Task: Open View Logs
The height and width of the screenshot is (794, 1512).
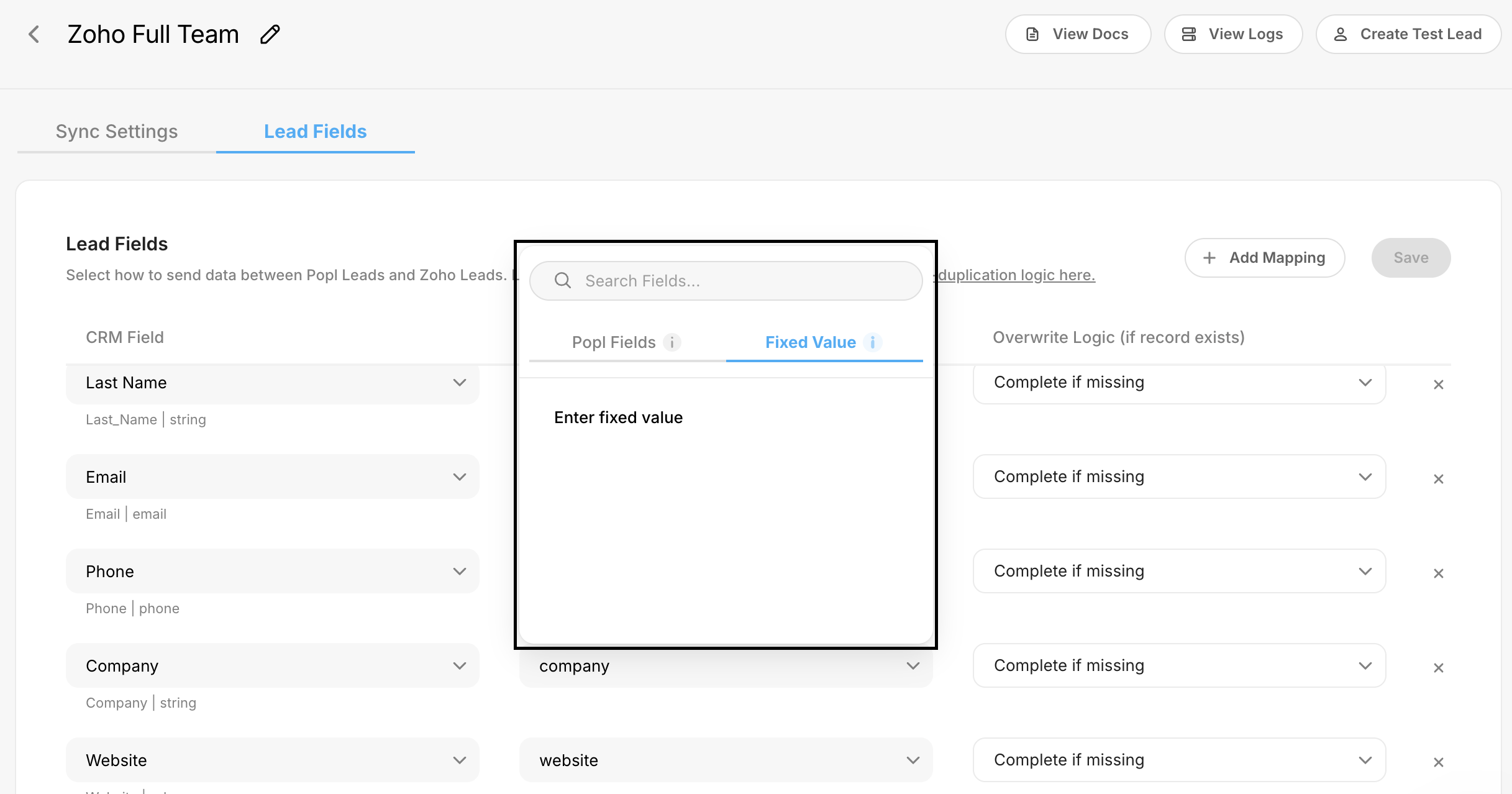Action: point(1232,34)
